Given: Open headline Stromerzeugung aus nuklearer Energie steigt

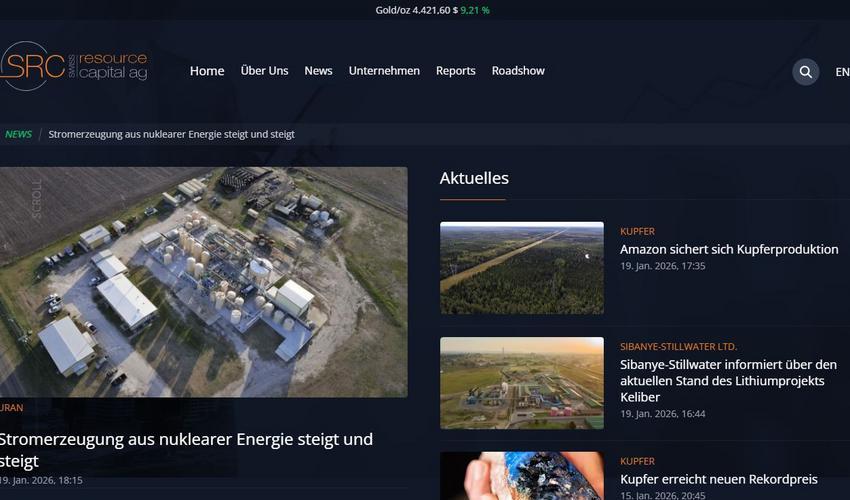Looking at the screenshot, I should (x=186, y=450).
